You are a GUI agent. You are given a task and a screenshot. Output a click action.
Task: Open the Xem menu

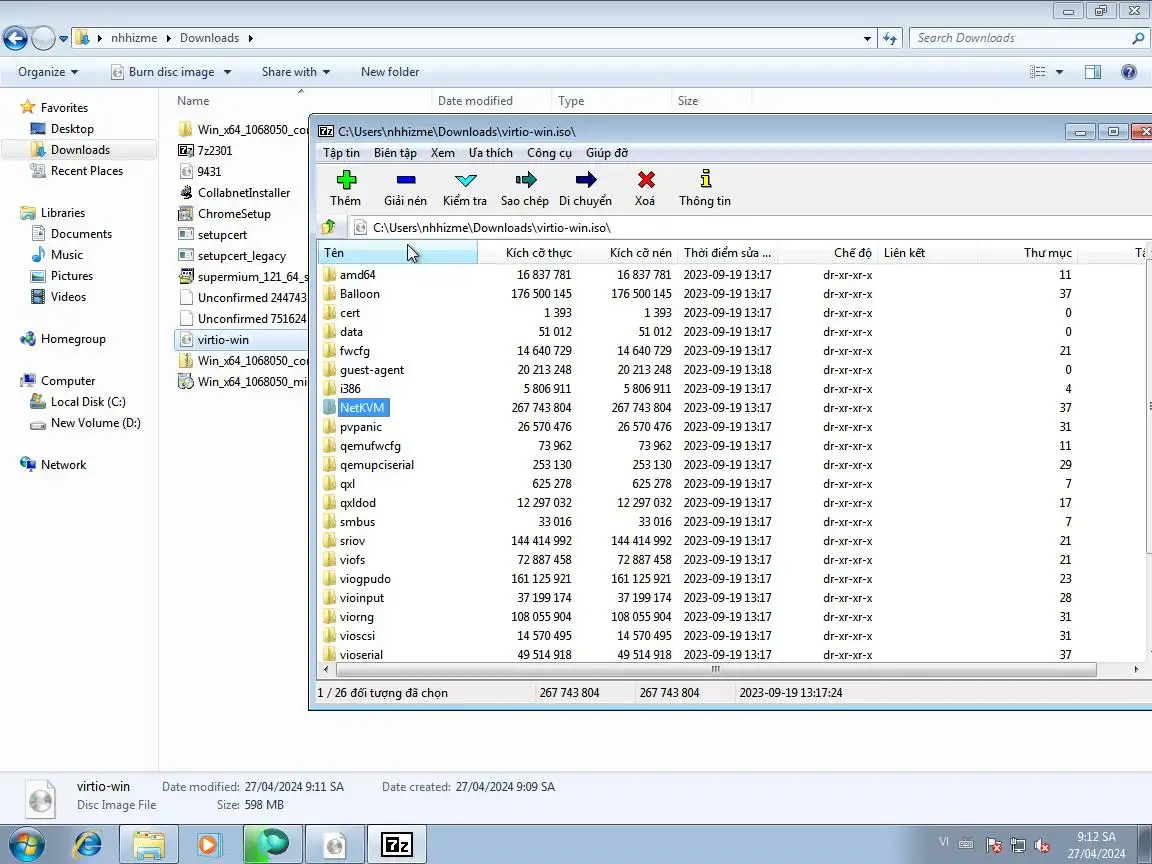[442, 153]
